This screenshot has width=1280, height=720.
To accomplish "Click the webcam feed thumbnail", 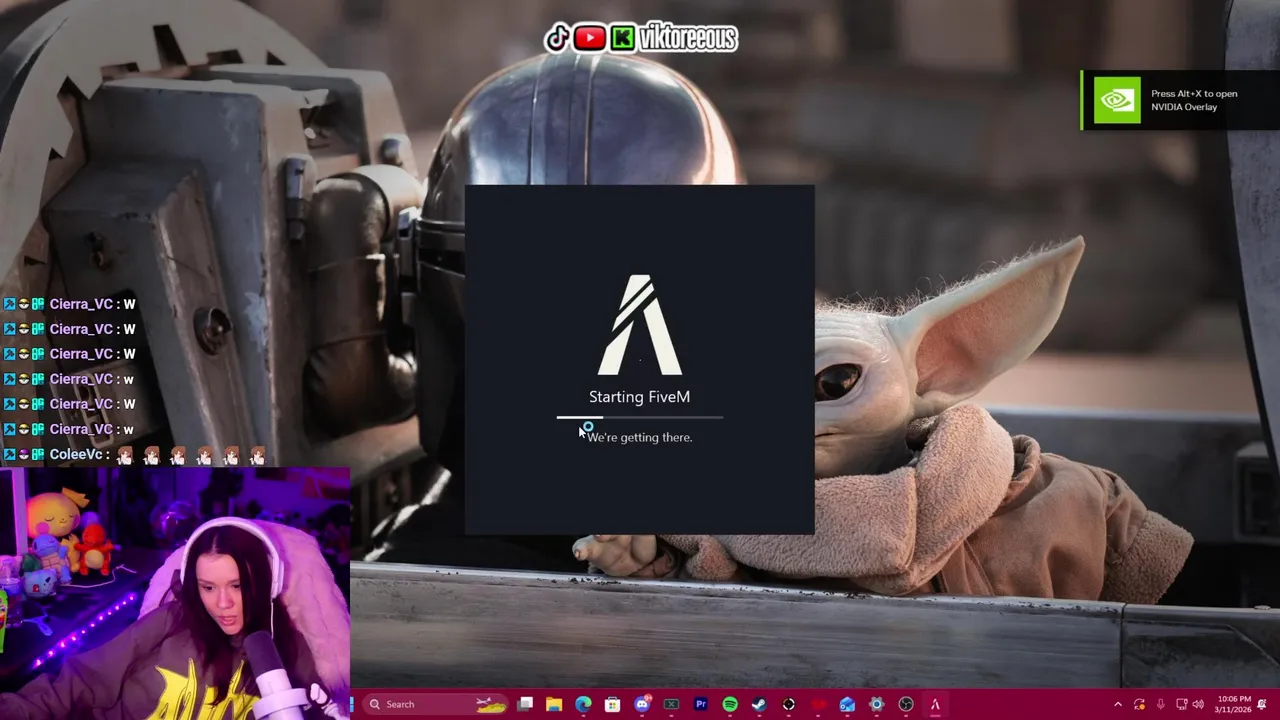I will point(175,594).
